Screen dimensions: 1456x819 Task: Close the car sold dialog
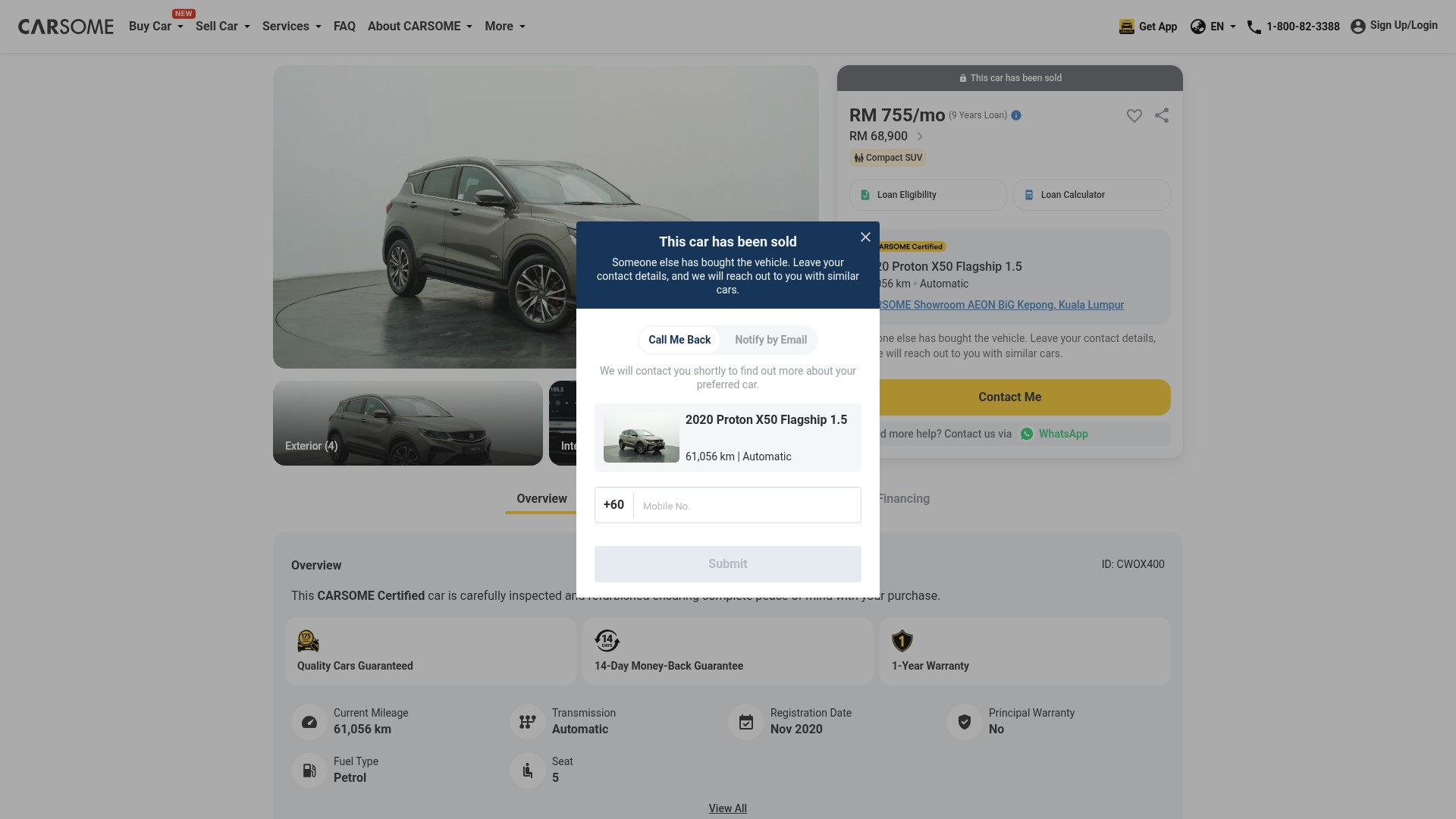(x=865, y=237)
